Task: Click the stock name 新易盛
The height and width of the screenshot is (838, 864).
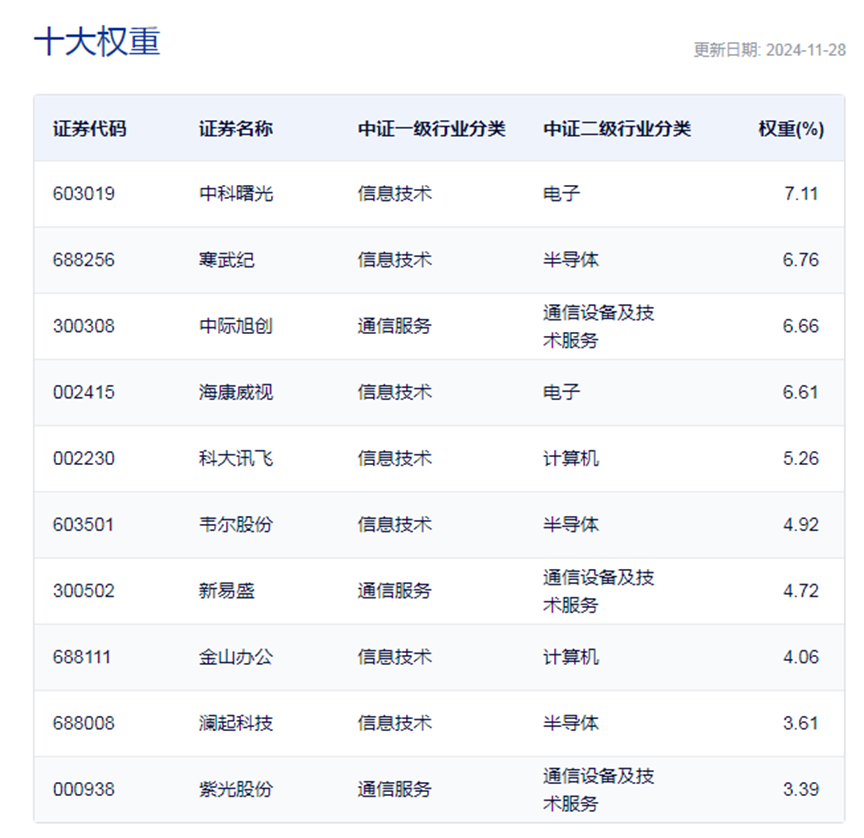Action: click(226, 591)
